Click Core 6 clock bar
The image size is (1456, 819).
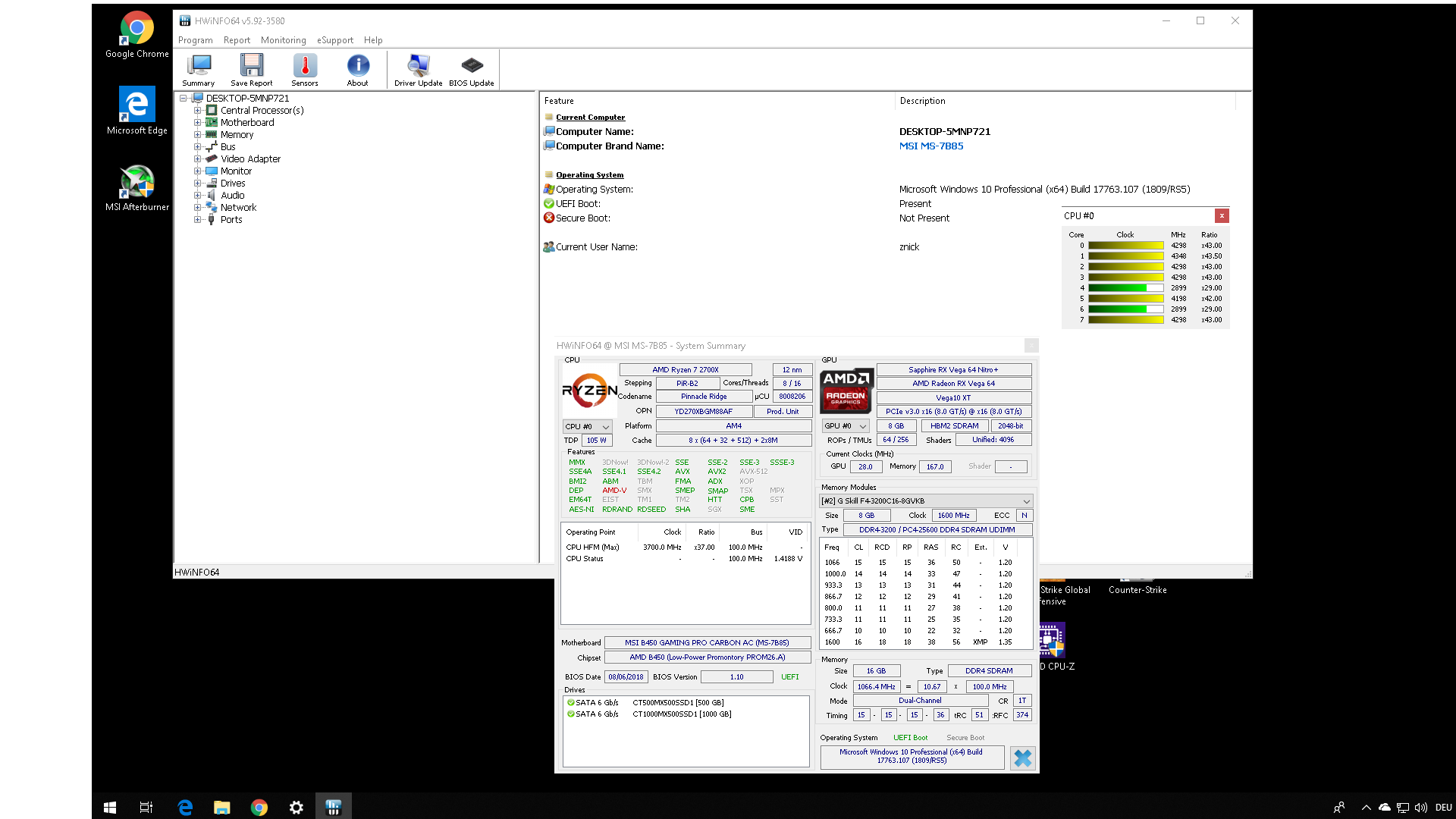(1125, 309)
